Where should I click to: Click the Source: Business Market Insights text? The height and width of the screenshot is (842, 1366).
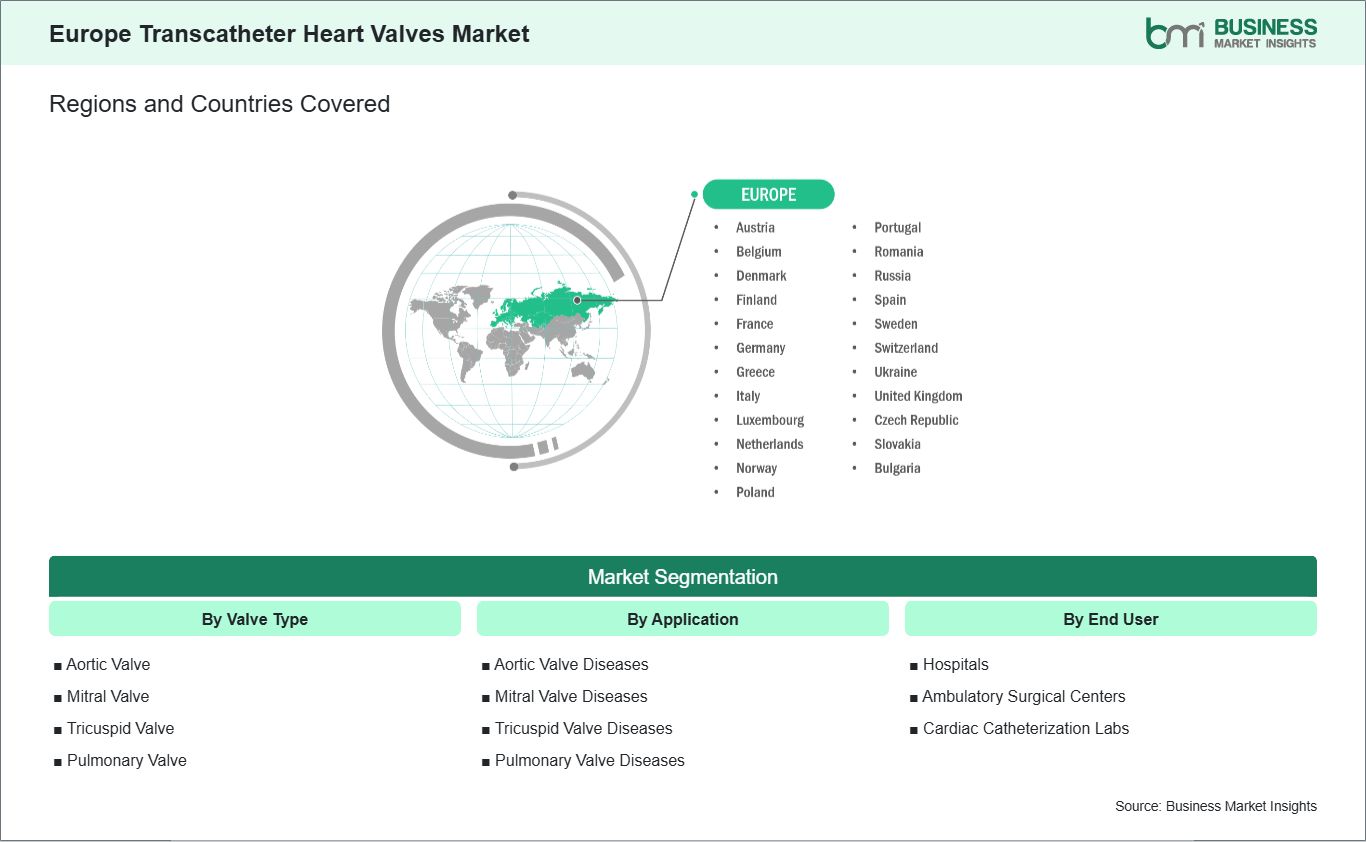tap(1215, 806)
